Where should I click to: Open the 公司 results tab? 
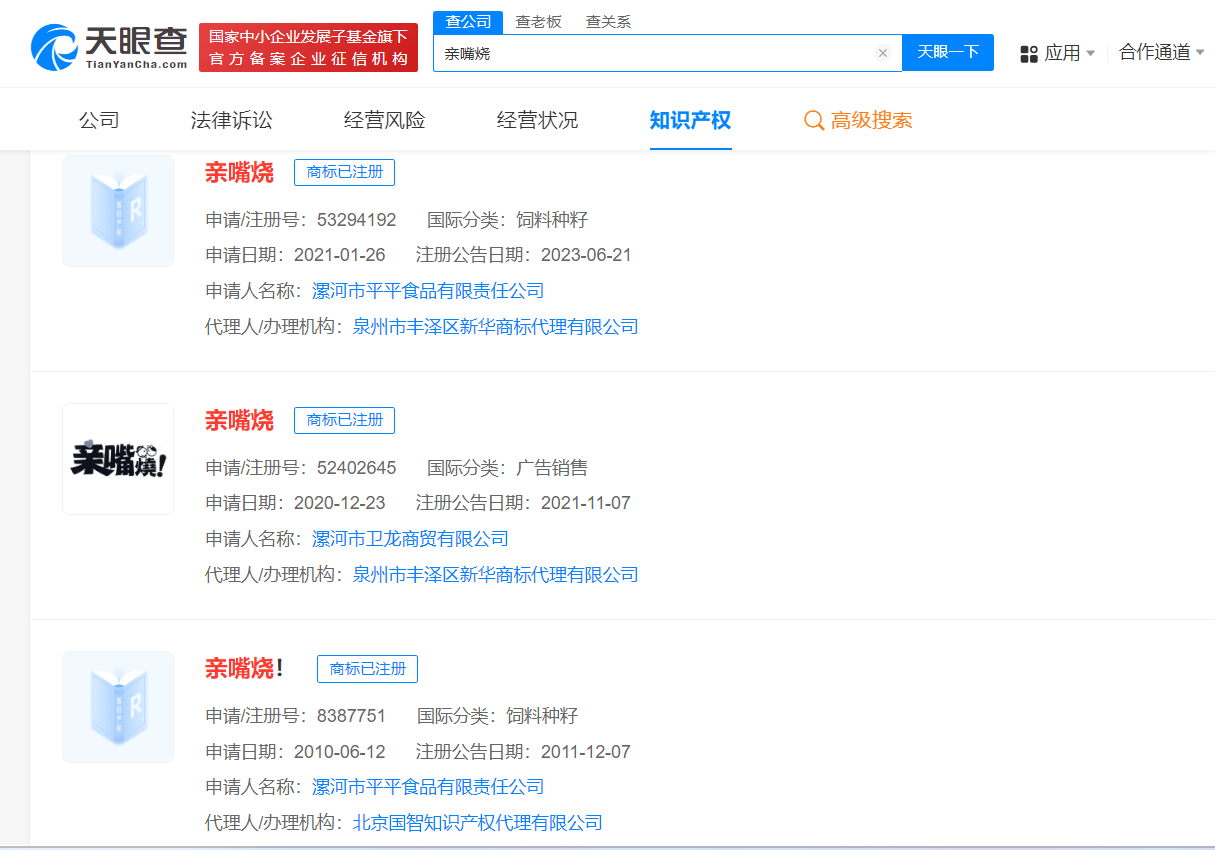tap(99, 121)
